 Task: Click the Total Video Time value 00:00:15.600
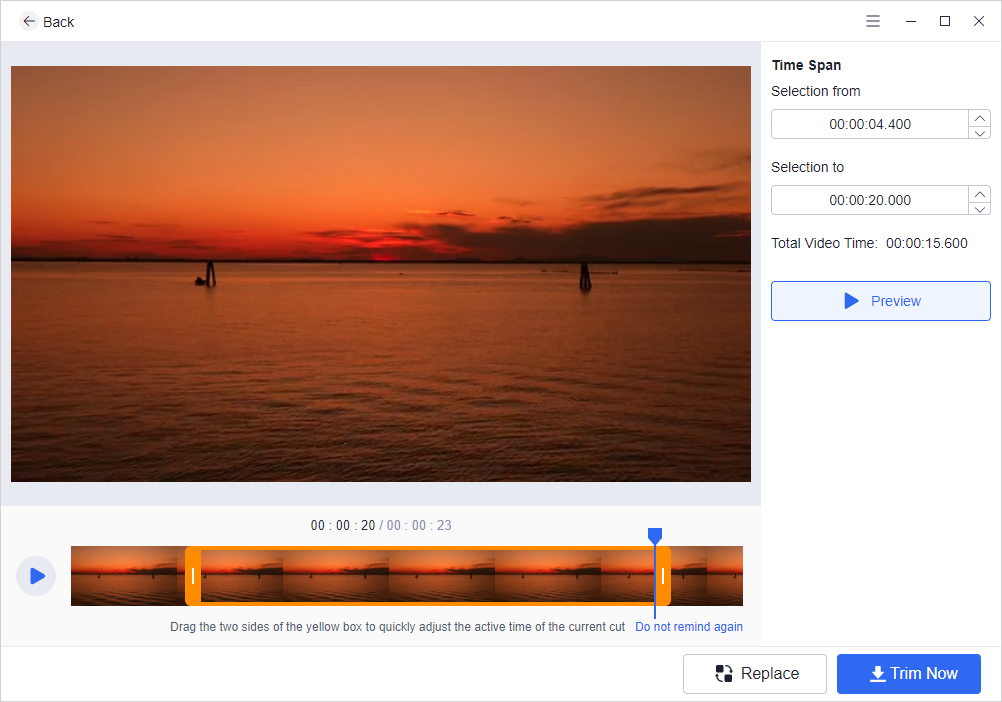click(x=927, y=243)
